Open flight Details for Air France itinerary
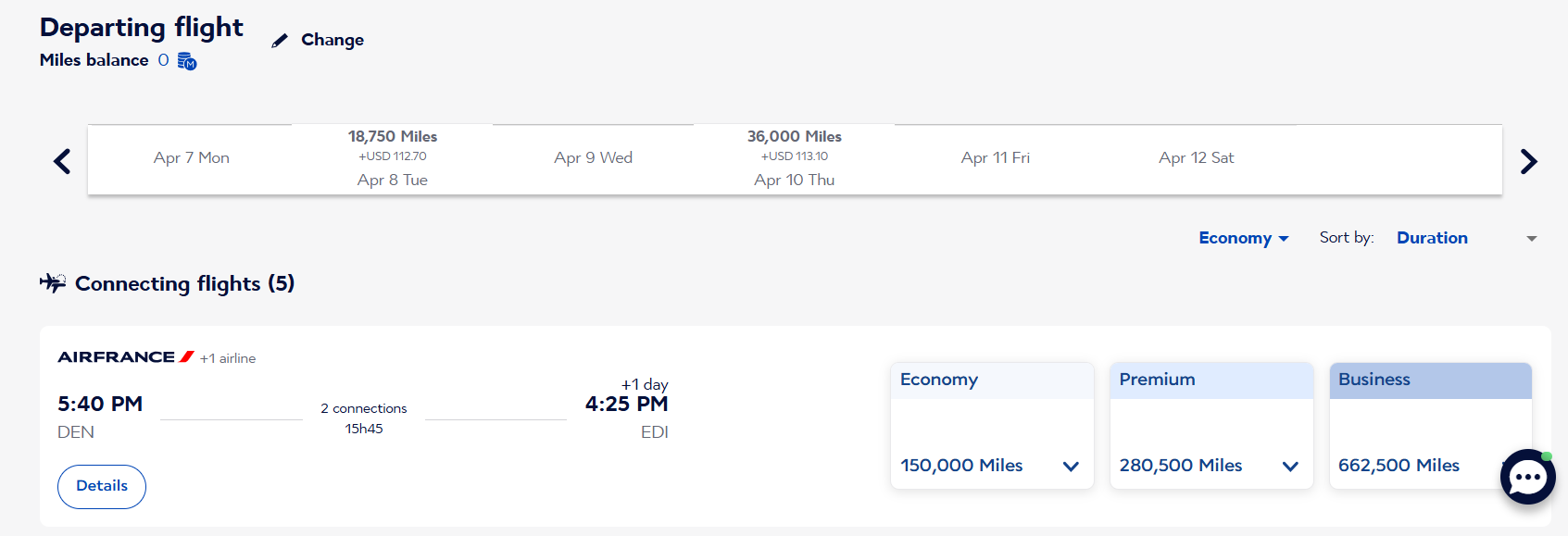The image size is (1568, 536). pyautogui.click(x=102, y=486)
